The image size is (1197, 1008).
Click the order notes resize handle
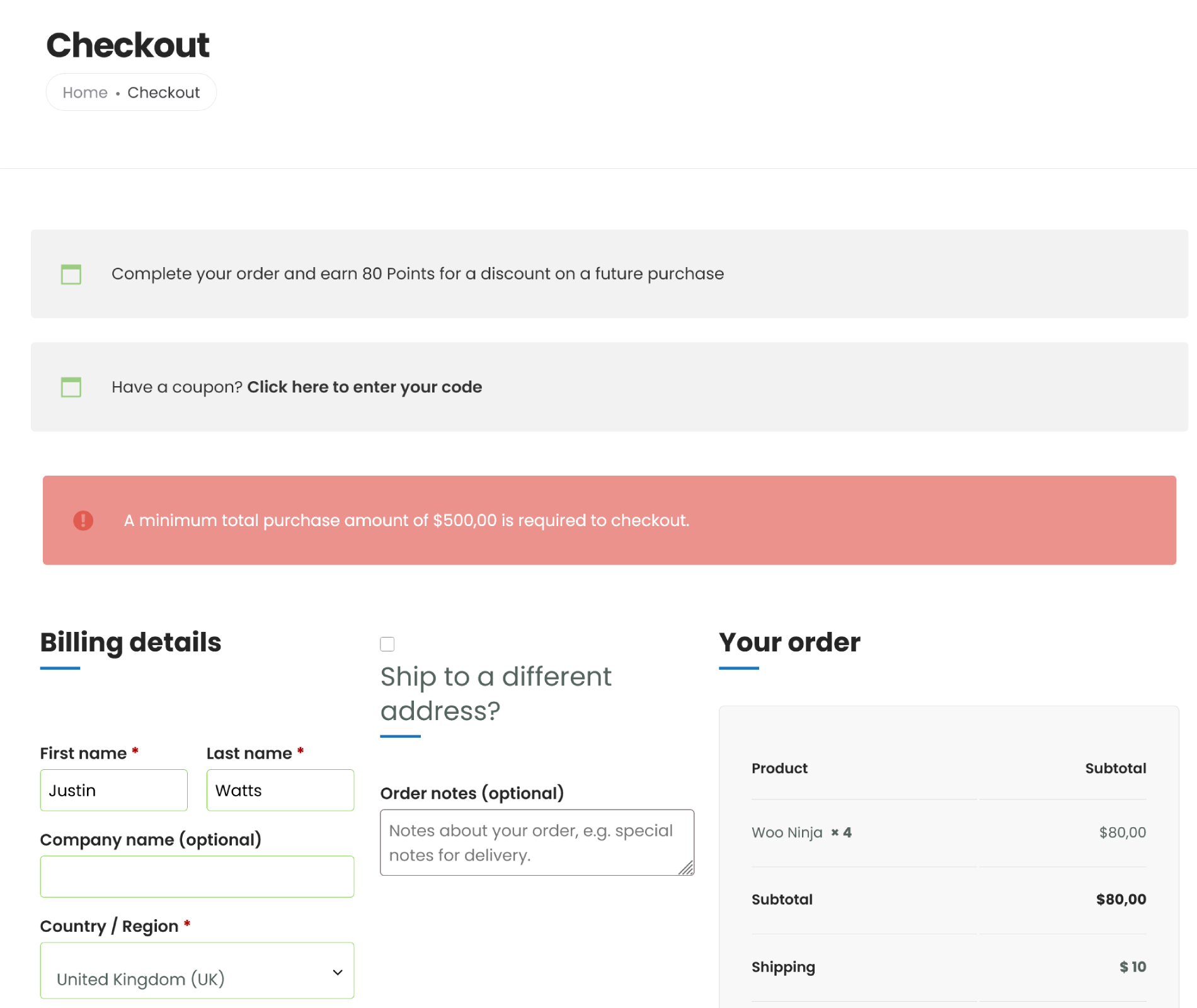click(x=686, y=868)
